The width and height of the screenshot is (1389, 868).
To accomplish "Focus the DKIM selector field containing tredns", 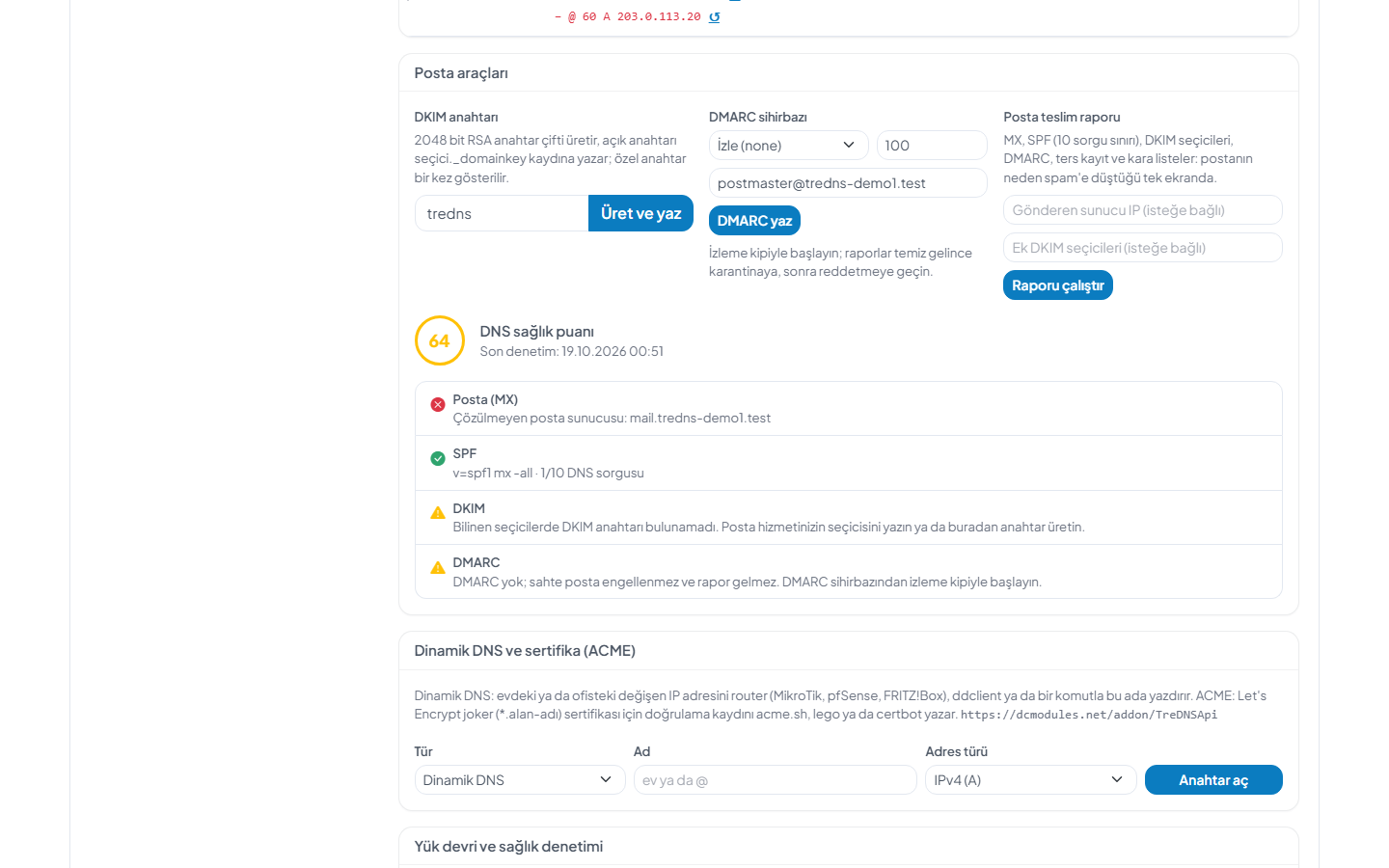I will (502, 213).
